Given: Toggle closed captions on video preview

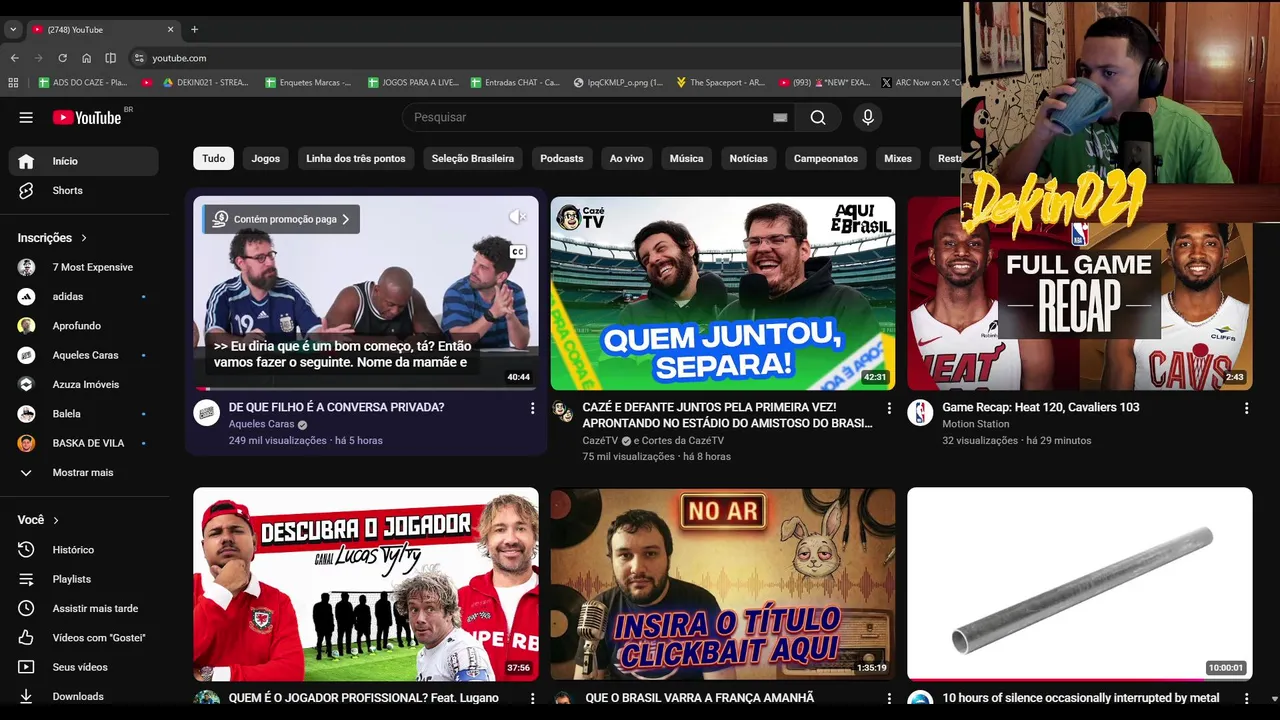Looking at the screenshot, I should [518, 252].
